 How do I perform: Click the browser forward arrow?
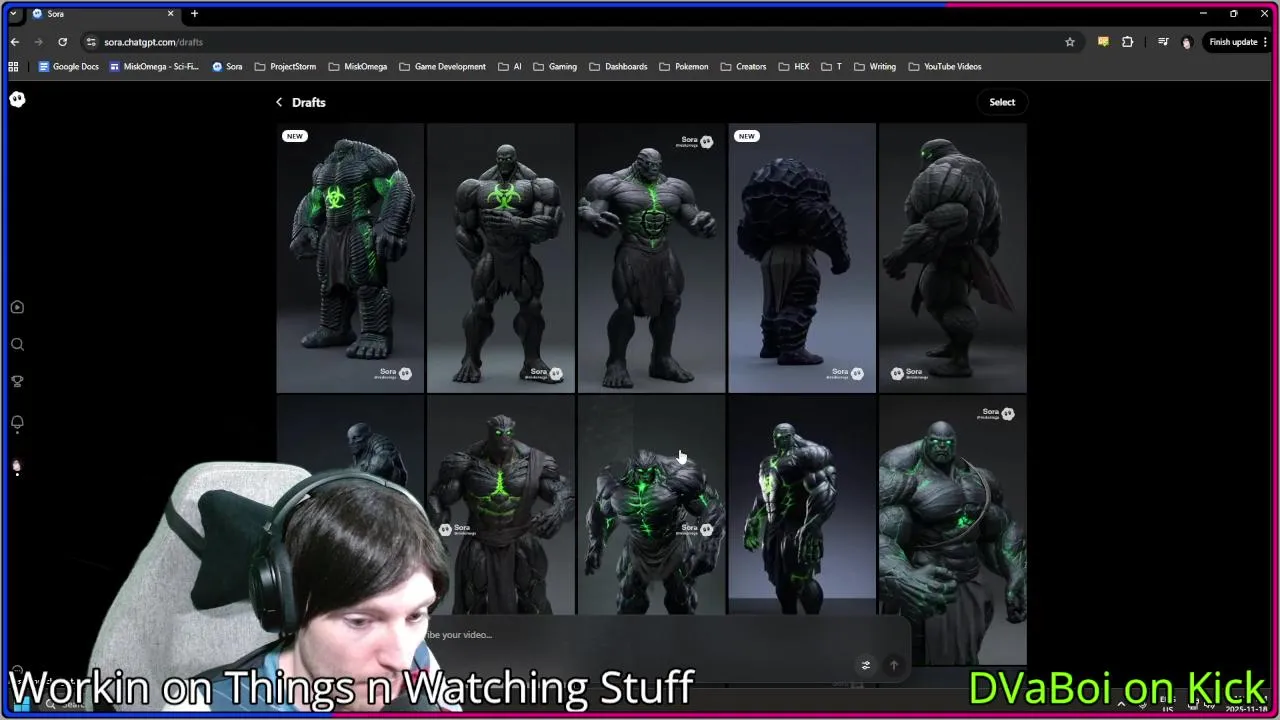point(39,42)
